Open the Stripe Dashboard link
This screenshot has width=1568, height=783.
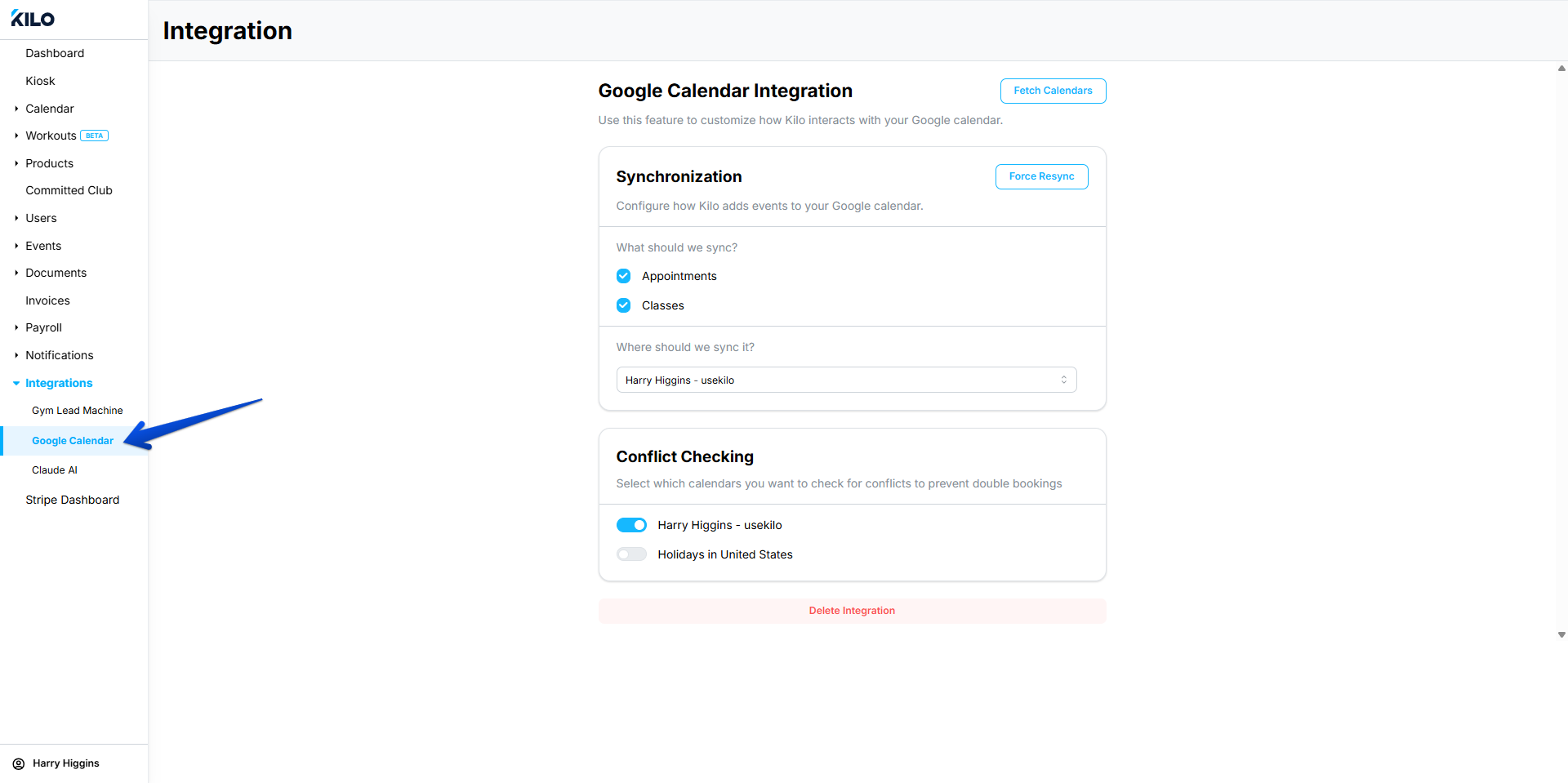(73, 500)
